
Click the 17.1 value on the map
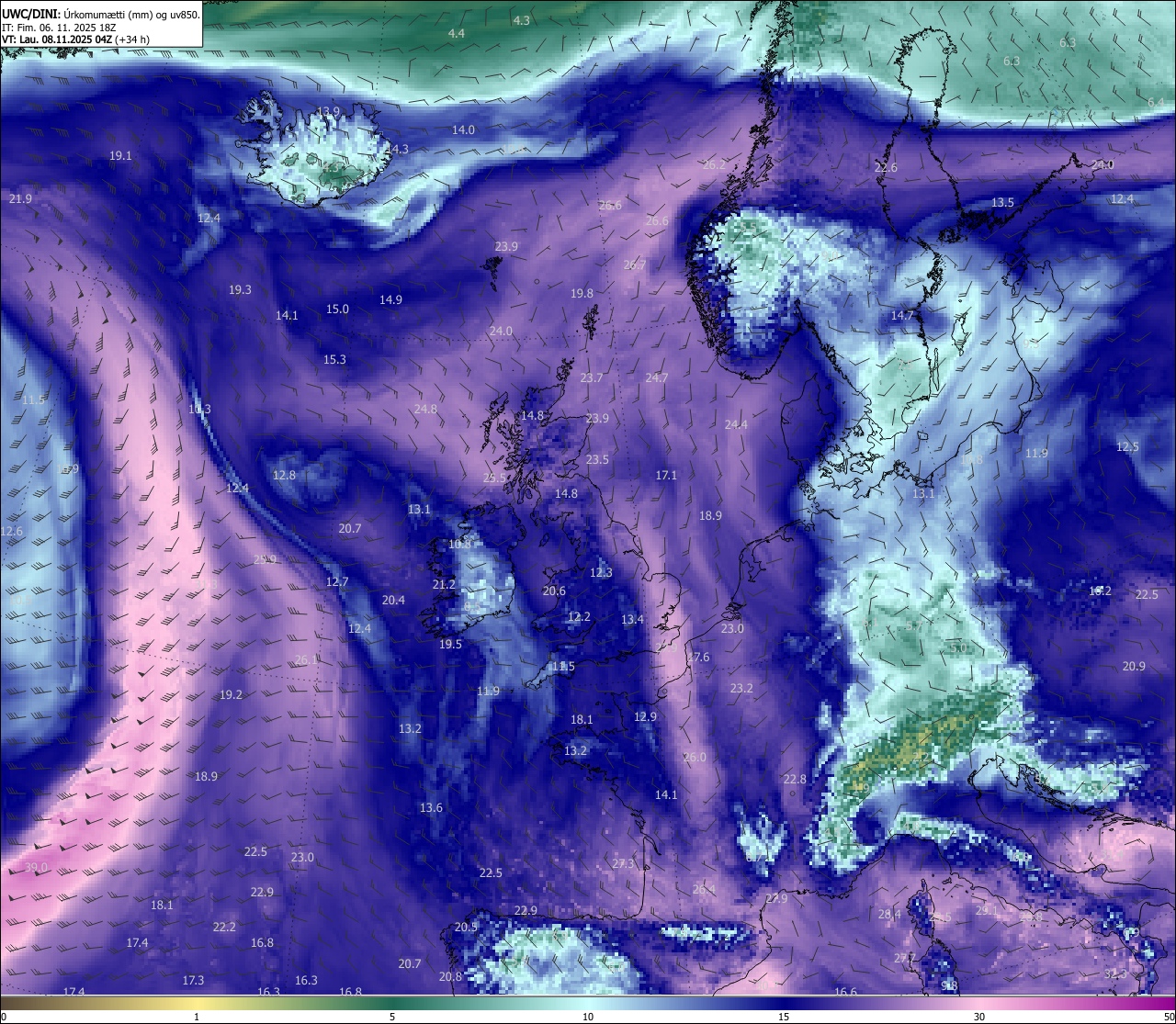pyautogui.click(x=666, y=476)
